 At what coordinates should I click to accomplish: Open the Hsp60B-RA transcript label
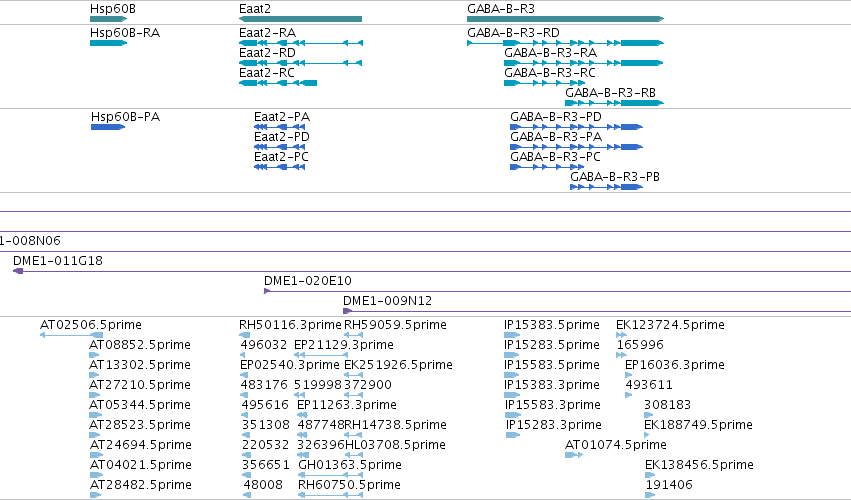tap(125, 33)
